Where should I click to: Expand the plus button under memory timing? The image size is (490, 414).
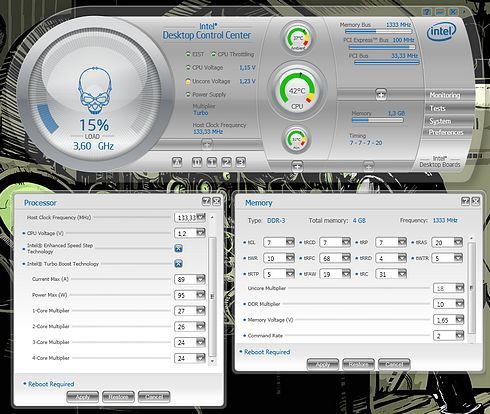tap(368, 165)
